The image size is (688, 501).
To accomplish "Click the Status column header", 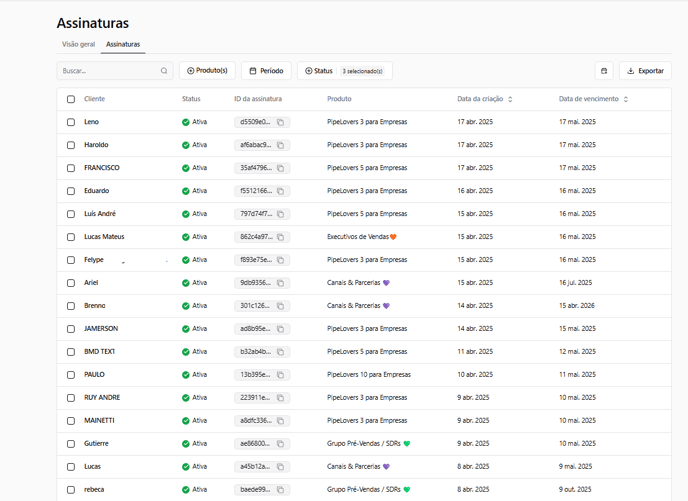I will [191, 99].
